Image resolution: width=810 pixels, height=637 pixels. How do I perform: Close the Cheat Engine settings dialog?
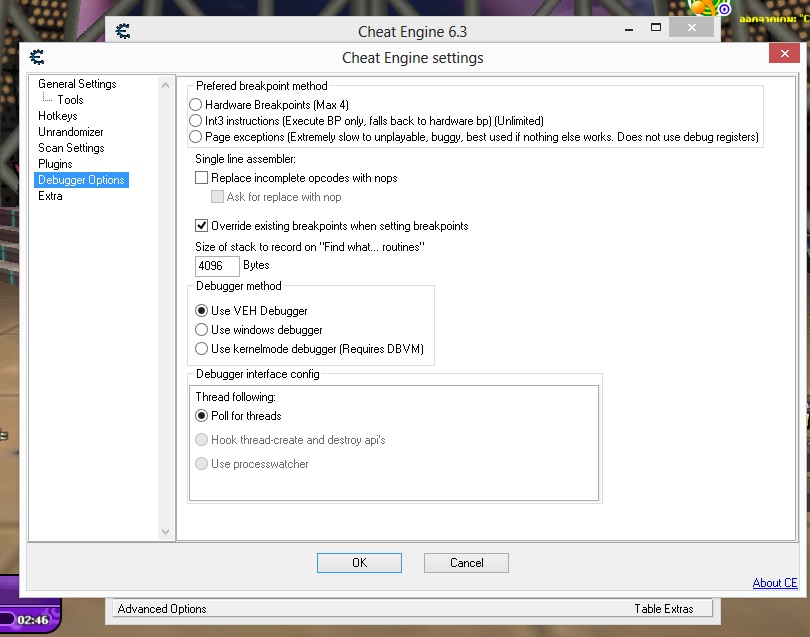point(784,53)
